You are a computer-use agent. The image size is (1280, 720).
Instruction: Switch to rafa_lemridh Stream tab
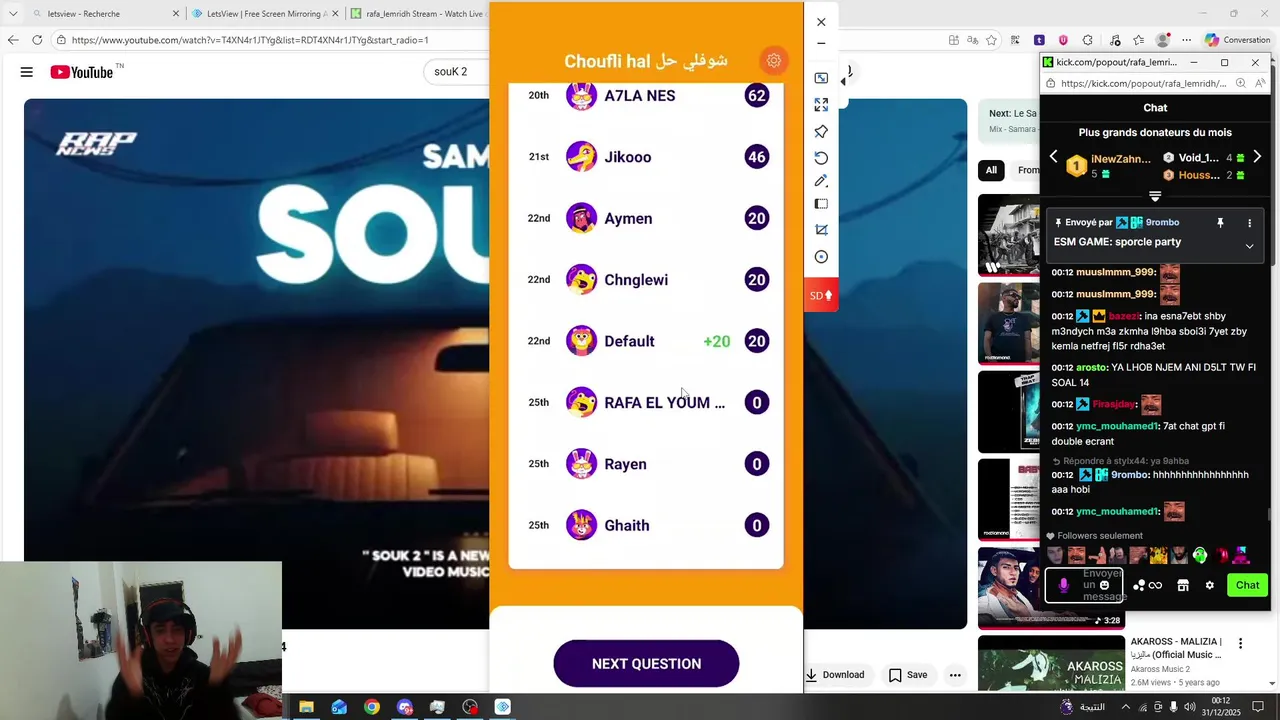418,14
